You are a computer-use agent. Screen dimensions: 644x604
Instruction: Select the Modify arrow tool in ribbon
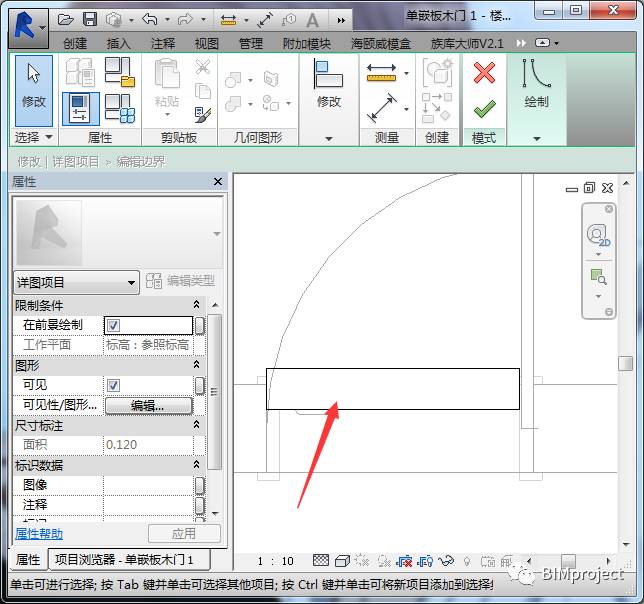34,90
